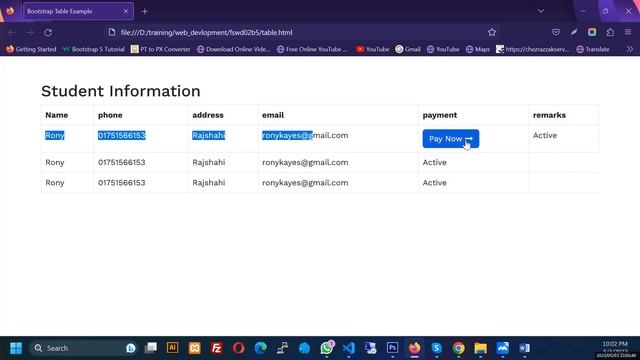Screen dimensions: 640x360
Task: Open File Explorer from the taskbar
Action: click(480, 348)
